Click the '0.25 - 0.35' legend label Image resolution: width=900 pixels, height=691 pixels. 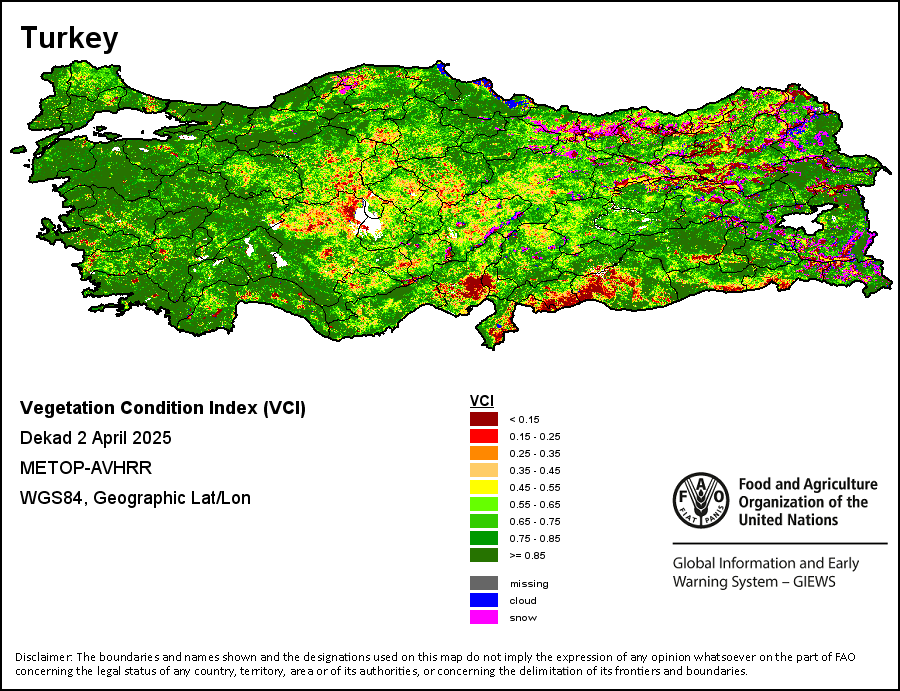pyautogui.click(x=535, y=453)
